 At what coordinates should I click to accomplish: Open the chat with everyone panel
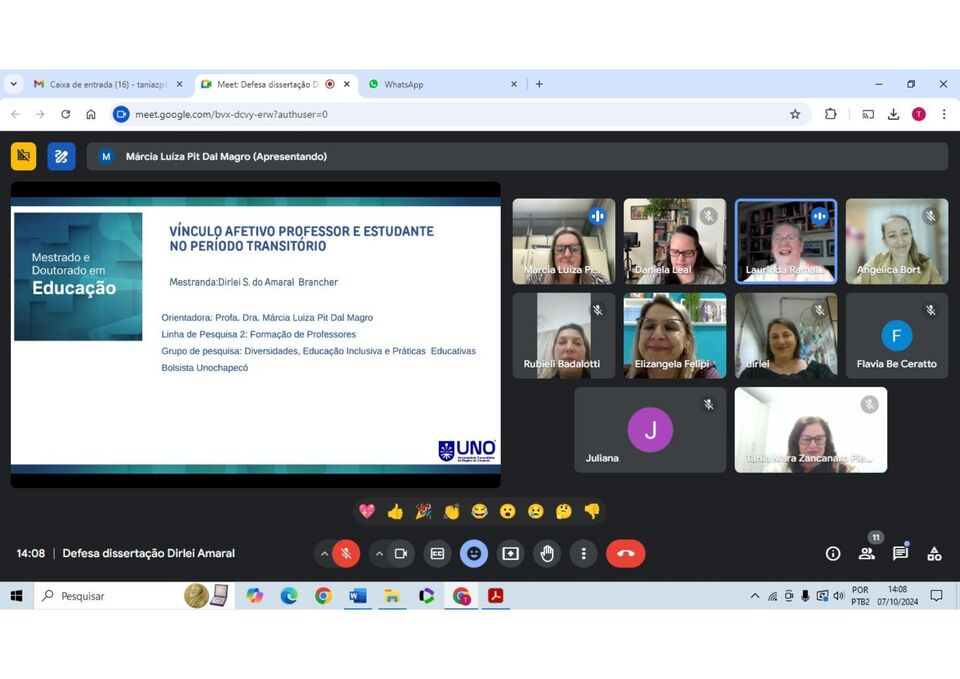900,553
